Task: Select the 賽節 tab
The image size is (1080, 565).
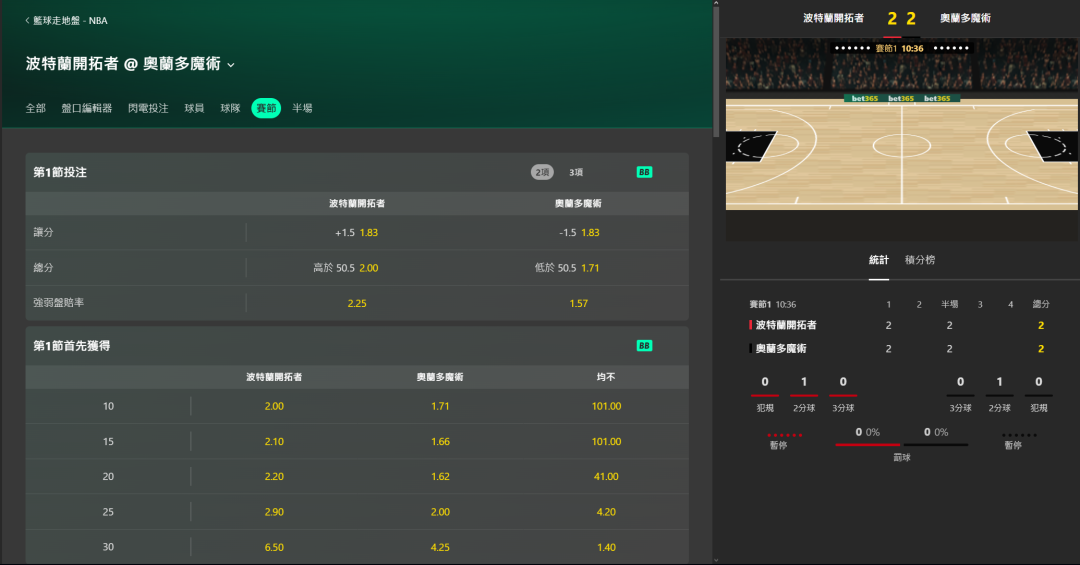Action: click(x=266, y=108)
